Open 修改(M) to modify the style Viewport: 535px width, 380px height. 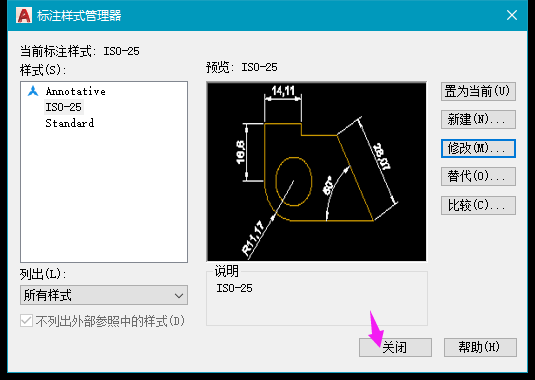click(478, 148)
